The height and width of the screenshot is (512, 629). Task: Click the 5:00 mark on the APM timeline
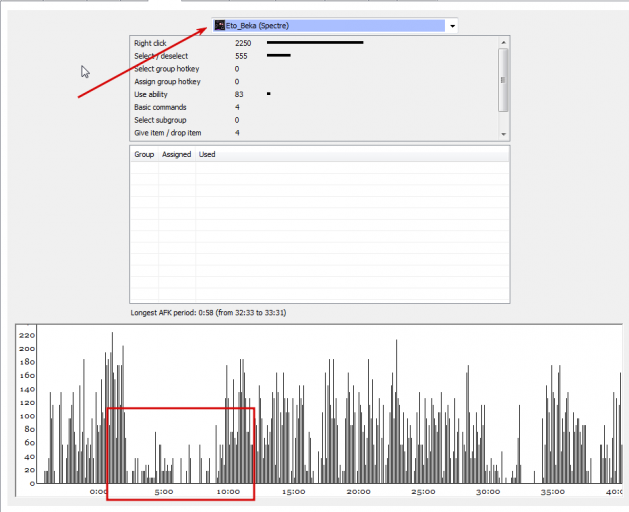164,492
